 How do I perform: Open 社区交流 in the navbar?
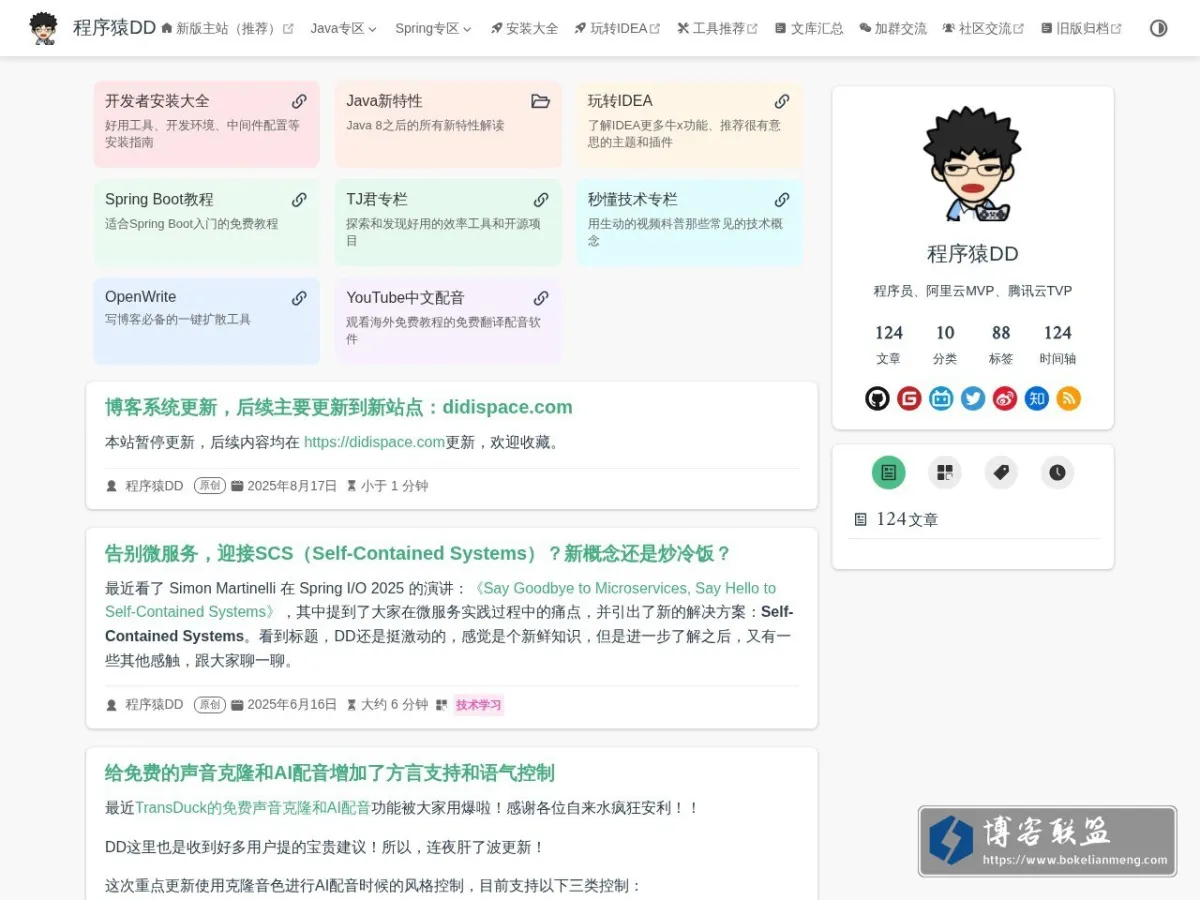[x=983, y=28]
